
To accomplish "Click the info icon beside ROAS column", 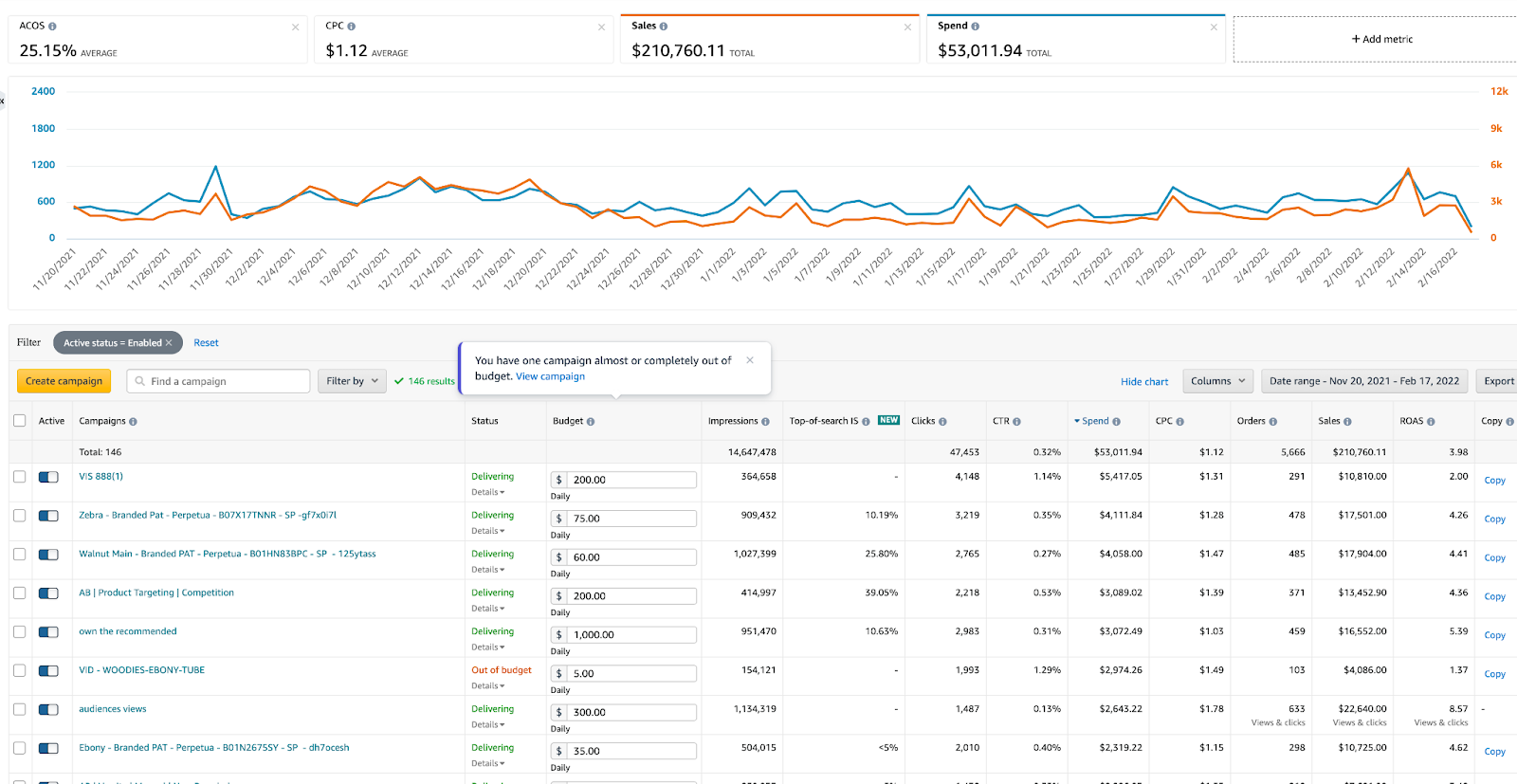I will click(x=1431, y=422).
